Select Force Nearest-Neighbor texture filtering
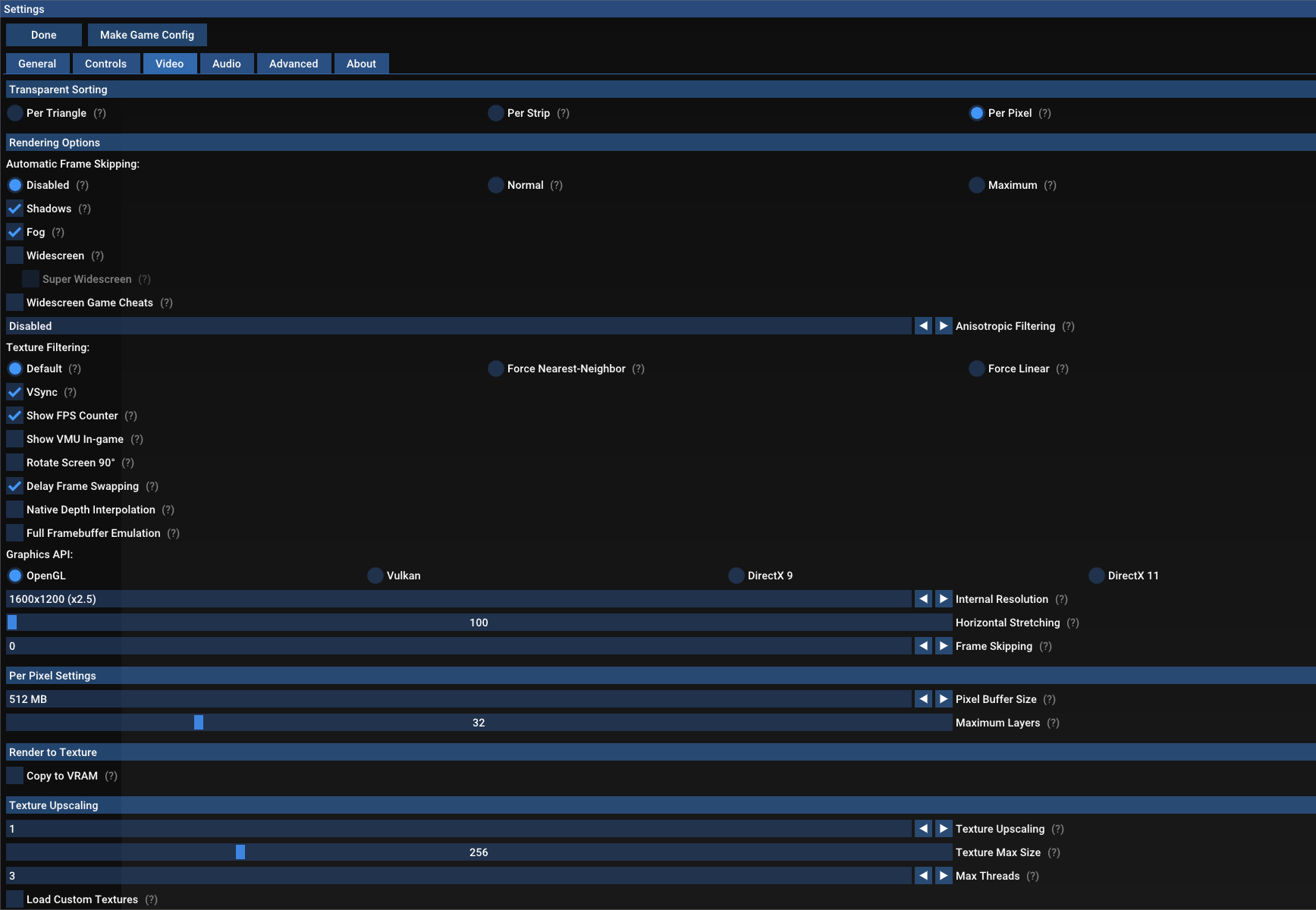1316x910 pixels. point(496,369)
